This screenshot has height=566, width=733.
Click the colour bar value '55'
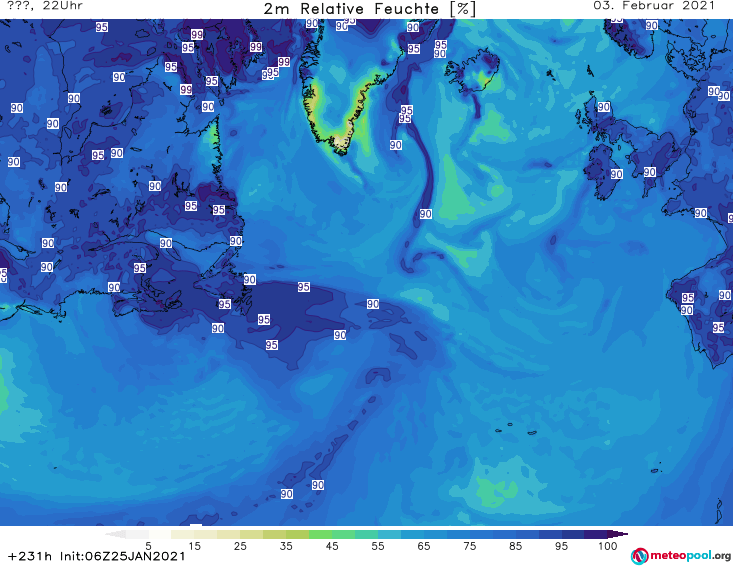pyautogui.click(x=378, y=546)
